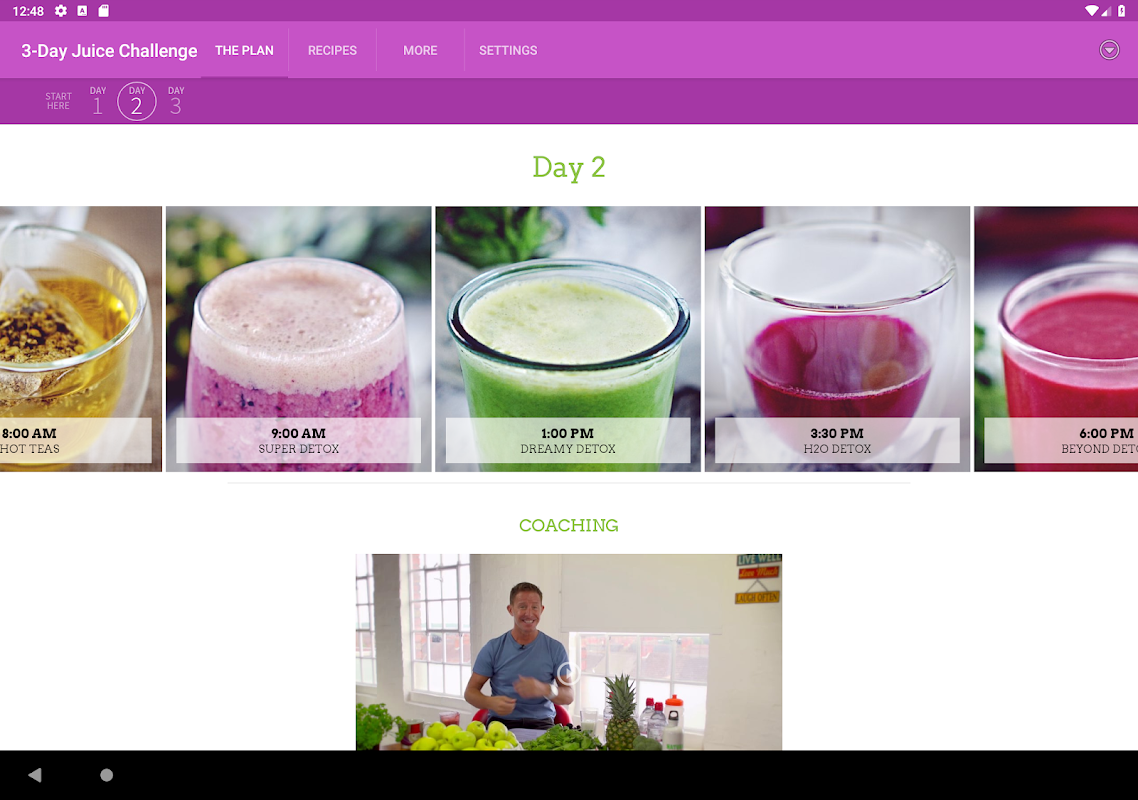Viewport: 1138px width, 800px height.
Task: Tap the Android home circle button
Action: point(107,775)
